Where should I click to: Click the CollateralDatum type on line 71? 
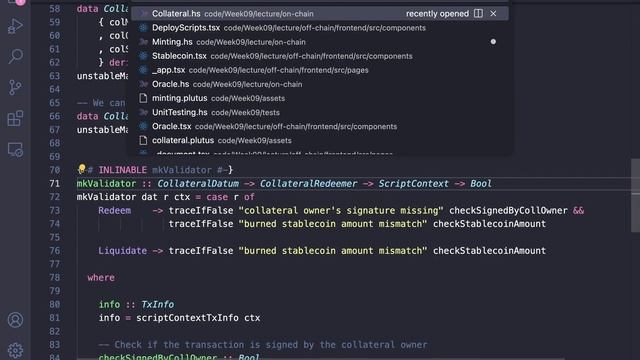198,184
